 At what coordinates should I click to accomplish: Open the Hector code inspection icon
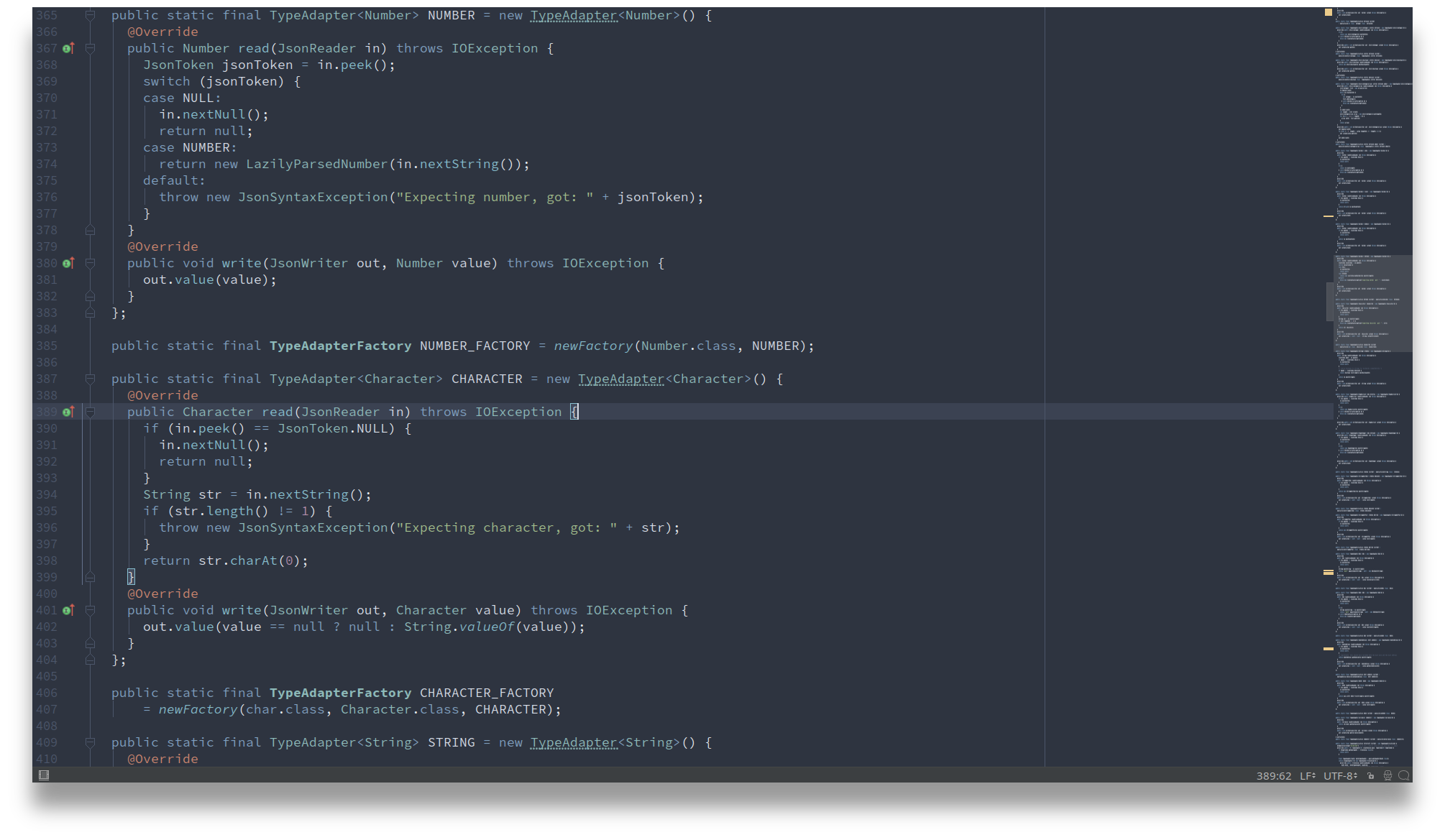(1387, 775)
